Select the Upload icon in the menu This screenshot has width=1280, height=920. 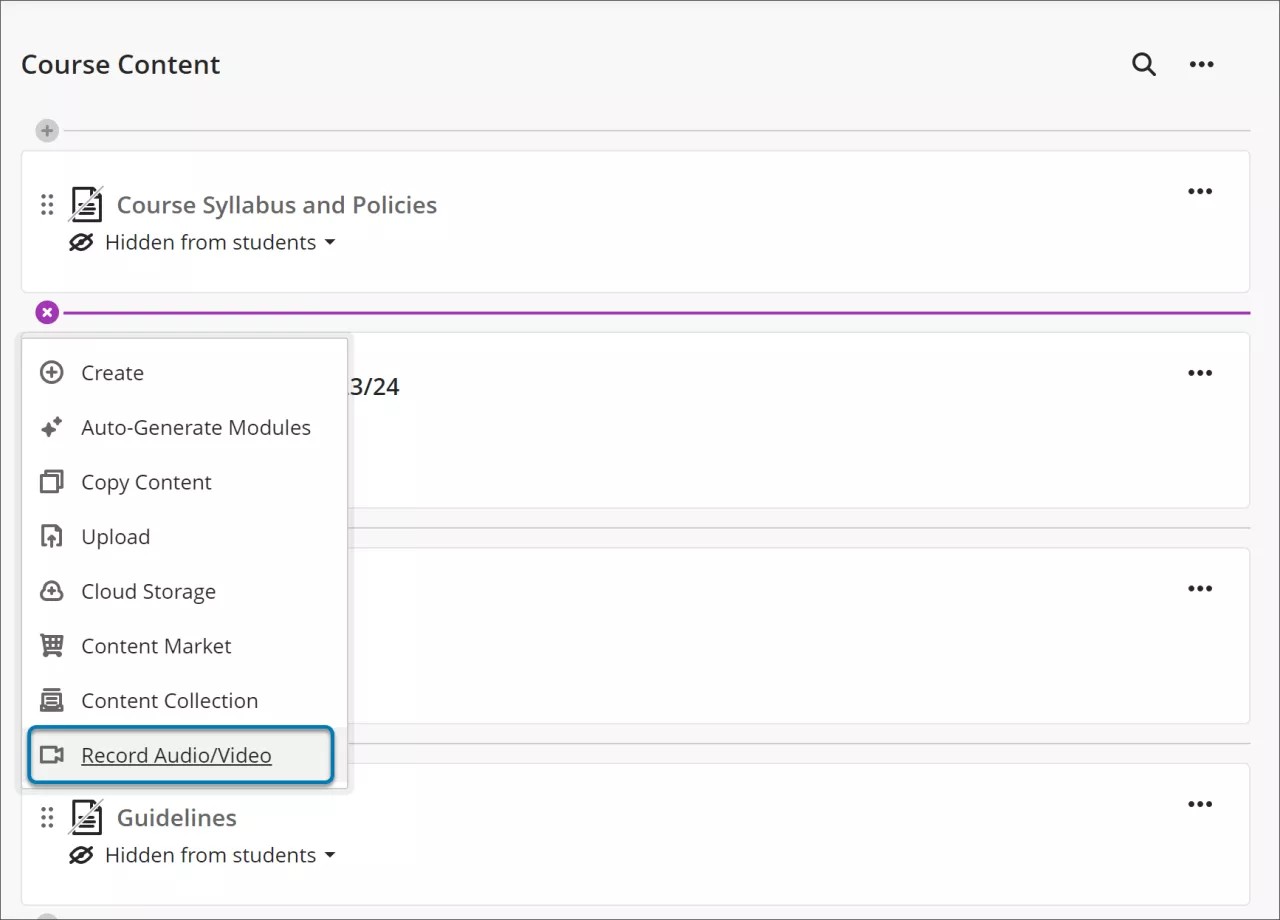click(x=51, y=536)
